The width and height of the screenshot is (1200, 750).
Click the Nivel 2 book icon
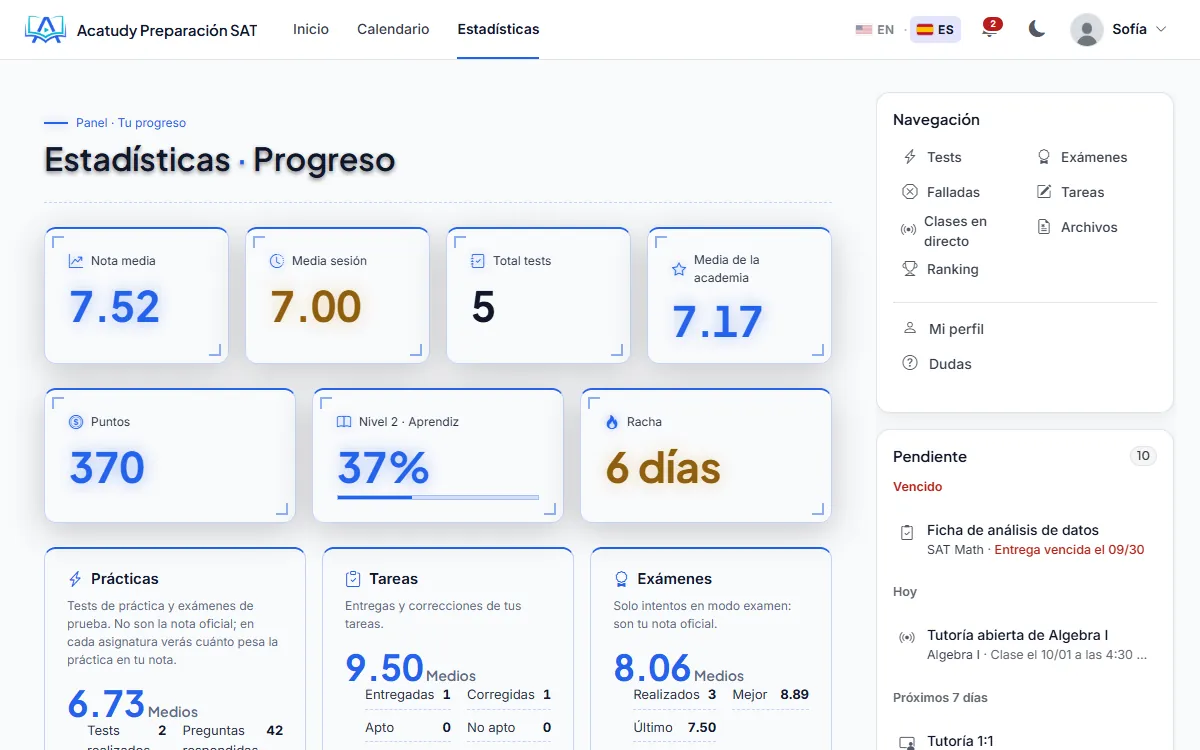coord(344,422)
